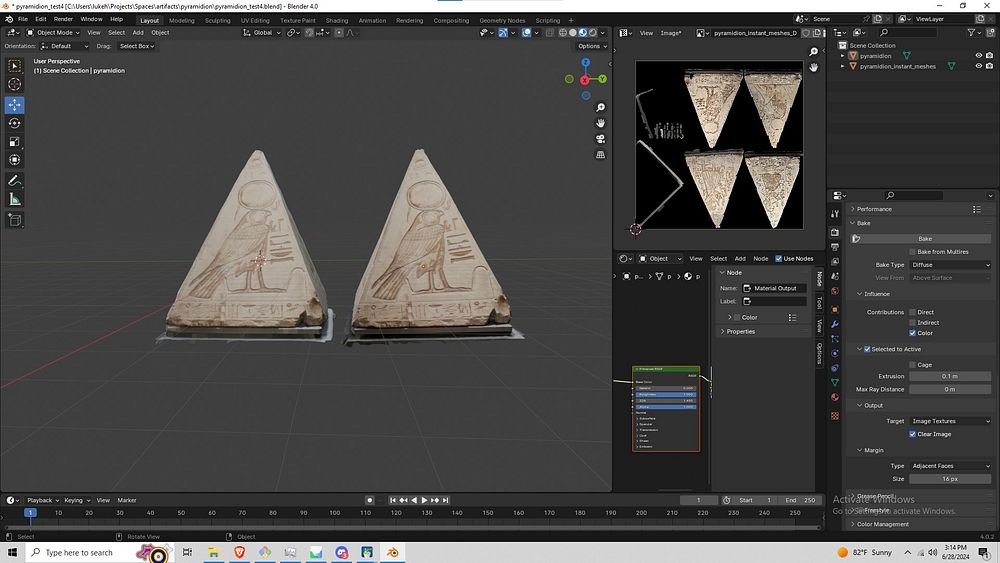Viewport: 1000px width, 563px height.
Task: Enable the Cage checkbox
Action: [x=913, y=365]
